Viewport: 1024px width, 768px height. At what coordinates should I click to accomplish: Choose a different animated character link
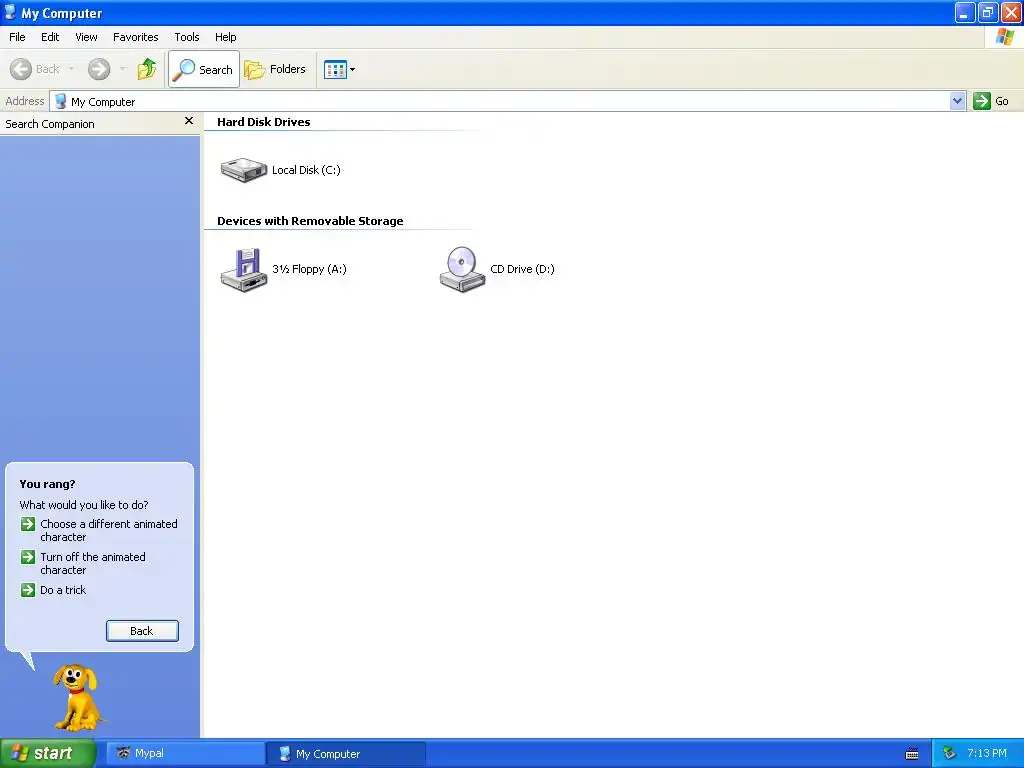click(x=108, y=530)
